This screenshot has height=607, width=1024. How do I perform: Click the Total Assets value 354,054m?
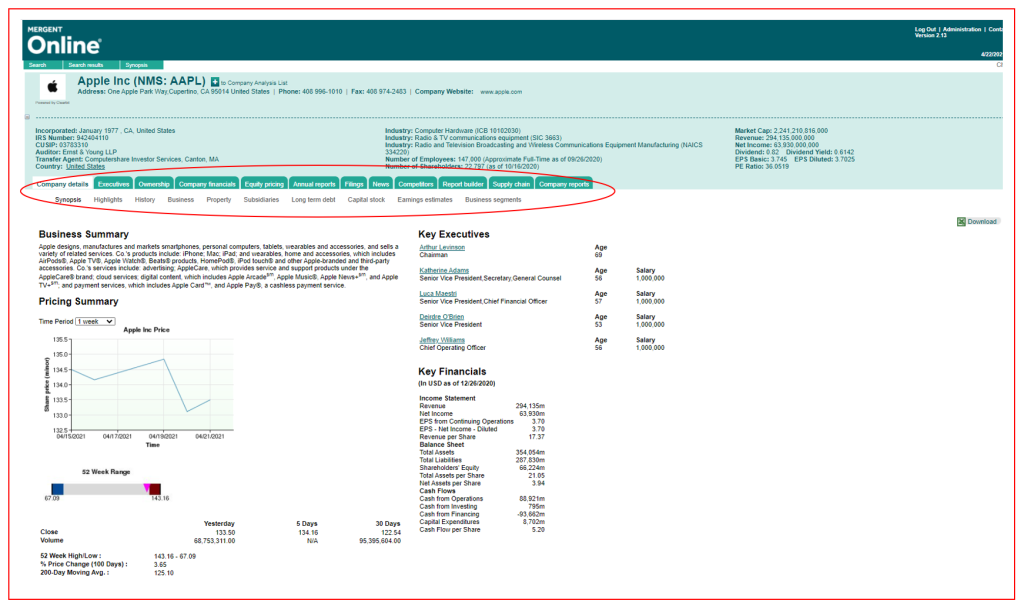[530, 453]
